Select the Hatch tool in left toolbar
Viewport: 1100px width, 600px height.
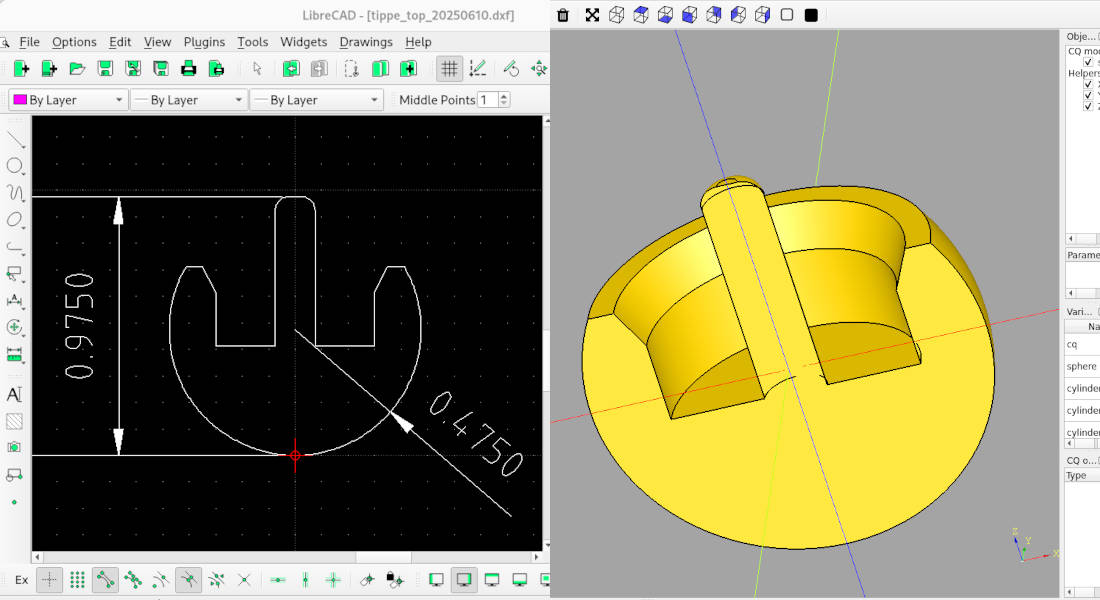point(14,421)
